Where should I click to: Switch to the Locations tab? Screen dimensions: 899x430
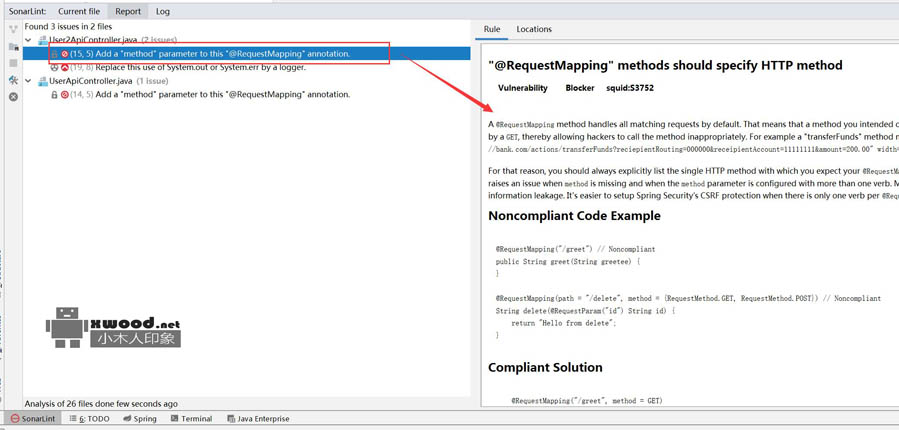[x=534, y=29]
